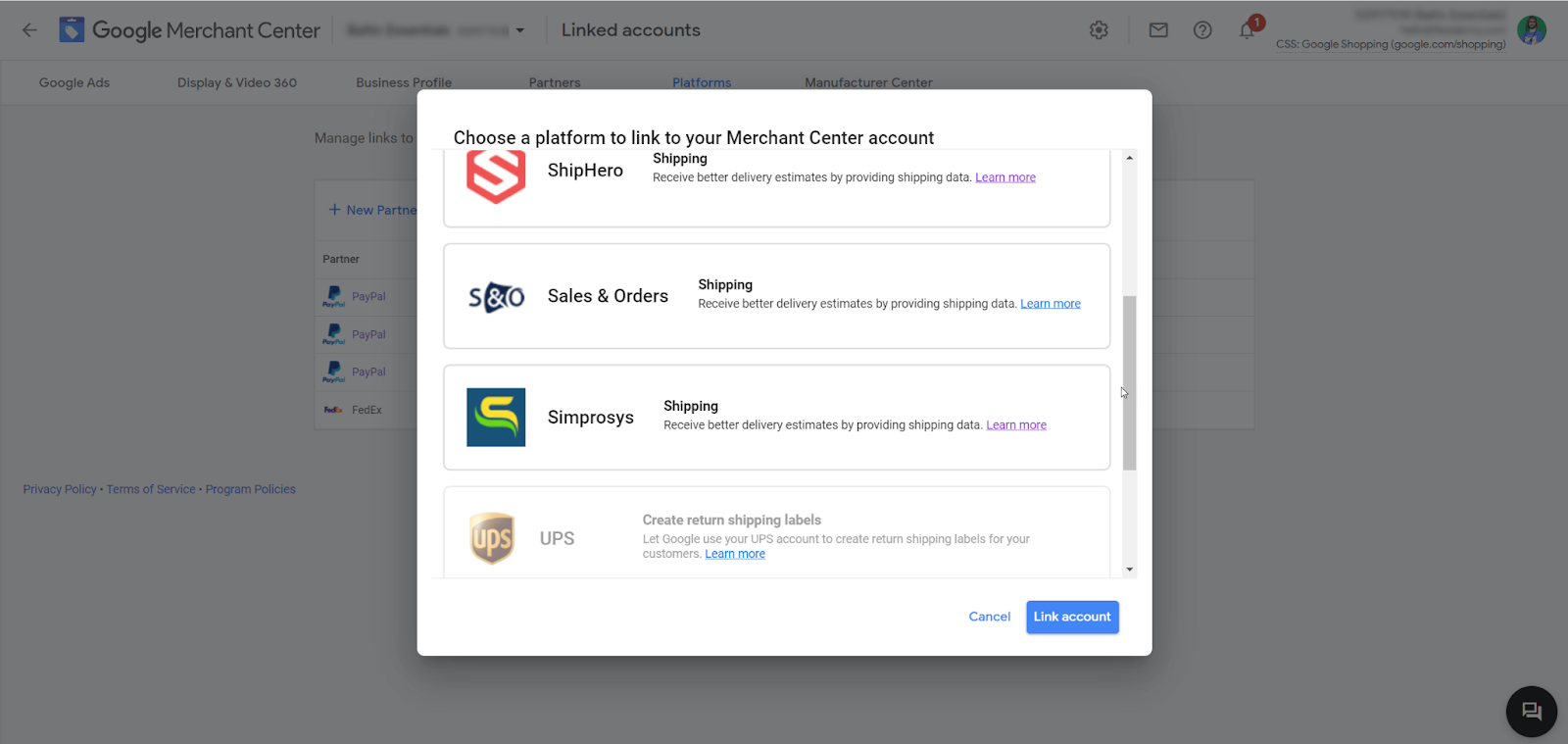Select the Simprosys logo icon
The height and width of the screenshot is (744, 1568).
pyautogui.click(x=496, y=418)
